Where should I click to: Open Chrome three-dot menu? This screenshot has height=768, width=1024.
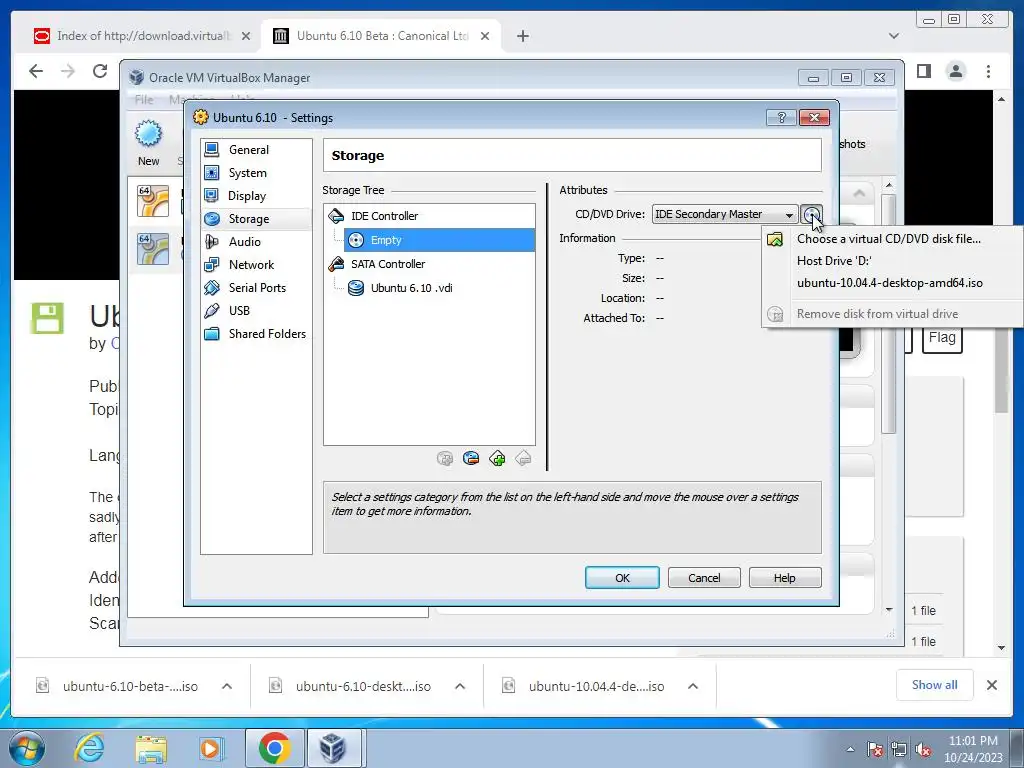coord(988,71)
